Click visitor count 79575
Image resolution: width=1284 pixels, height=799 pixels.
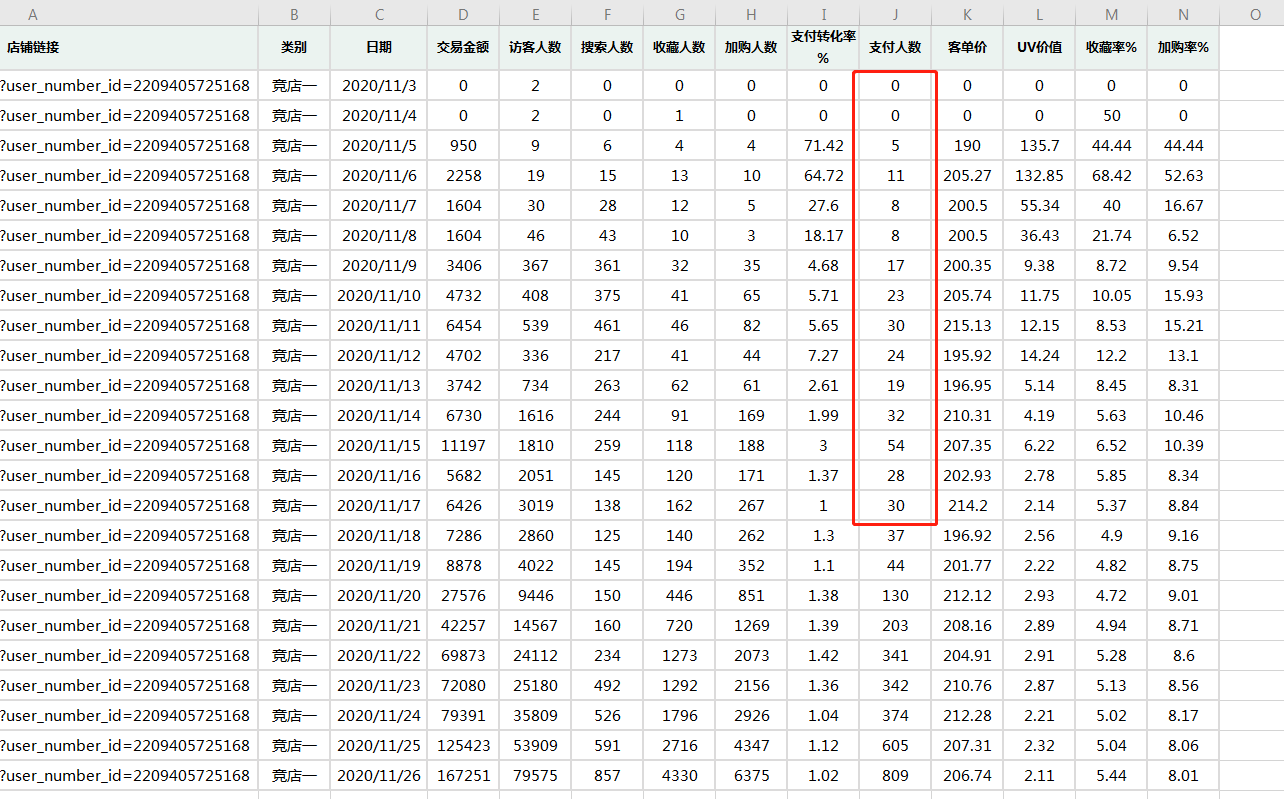tap(535, 776)
